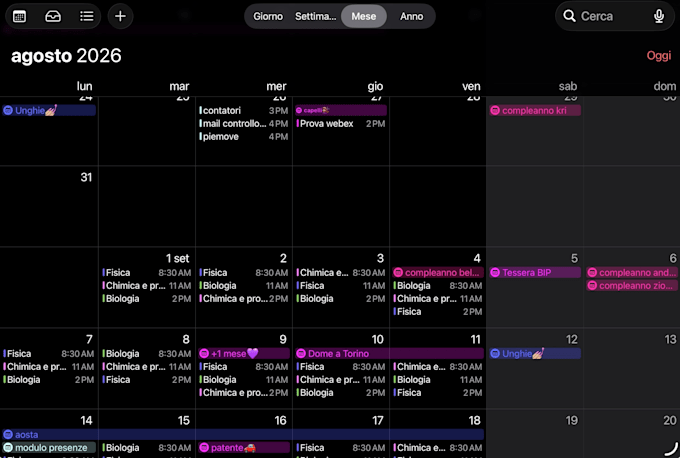Open Fisica 8:30 AM on 1 set
The width and height of the screenshot is (680, 458).
click(147, 273)
